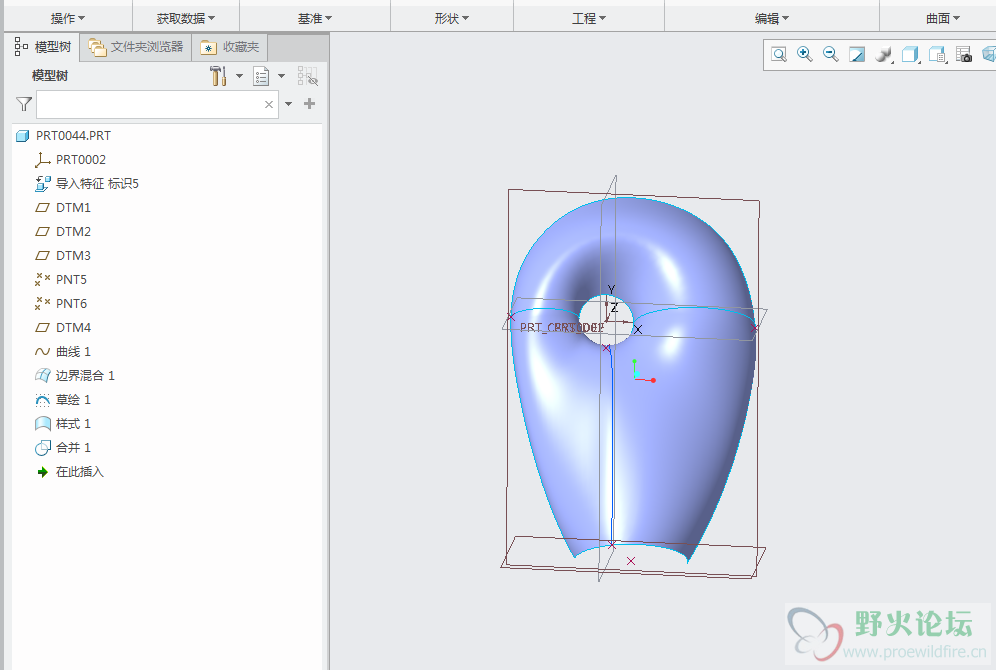Click the Zoom Out magnifier icon

tap(831, 55)
